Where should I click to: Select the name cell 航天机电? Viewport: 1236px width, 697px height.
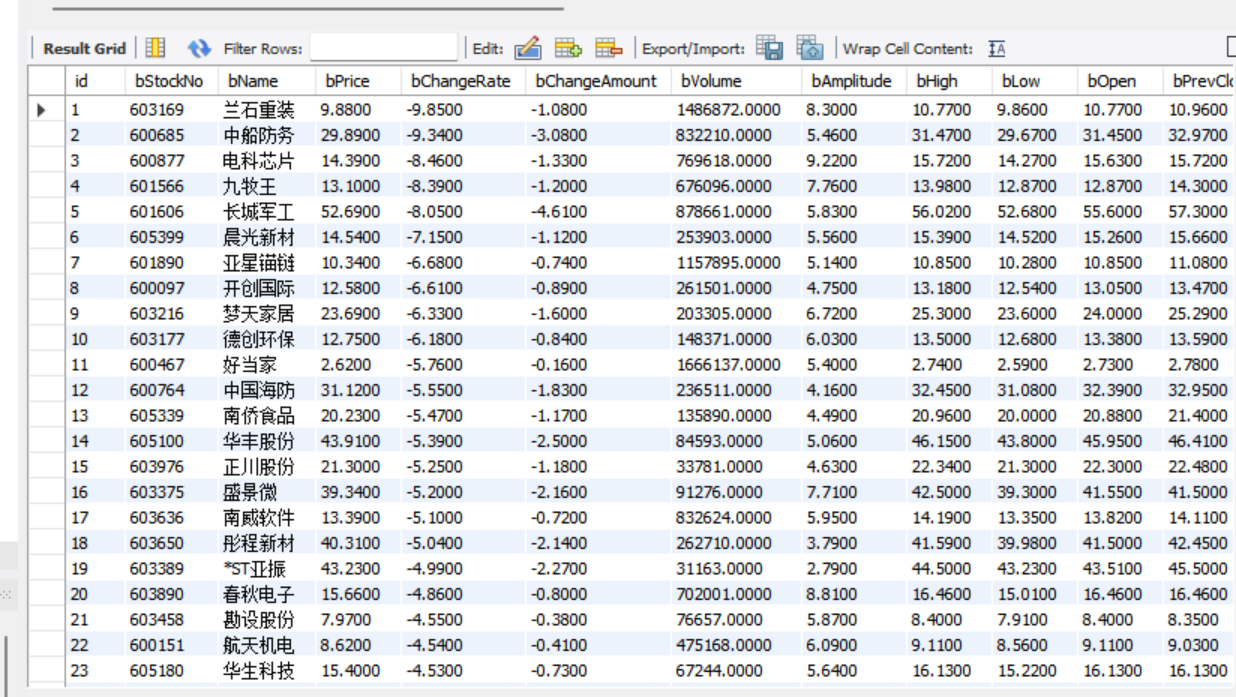coord(259,645)
